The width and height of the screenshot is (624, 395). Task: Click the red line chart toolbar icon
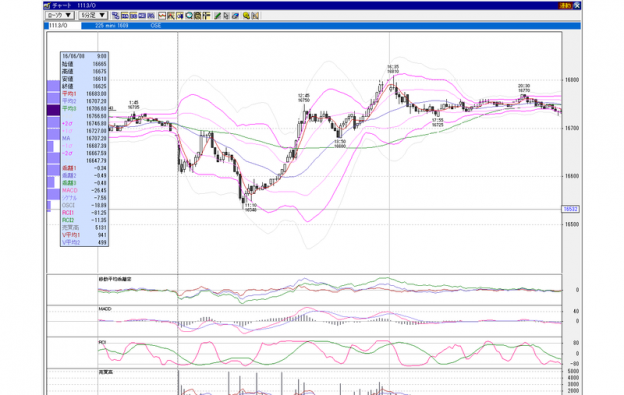tap(162, 16)
